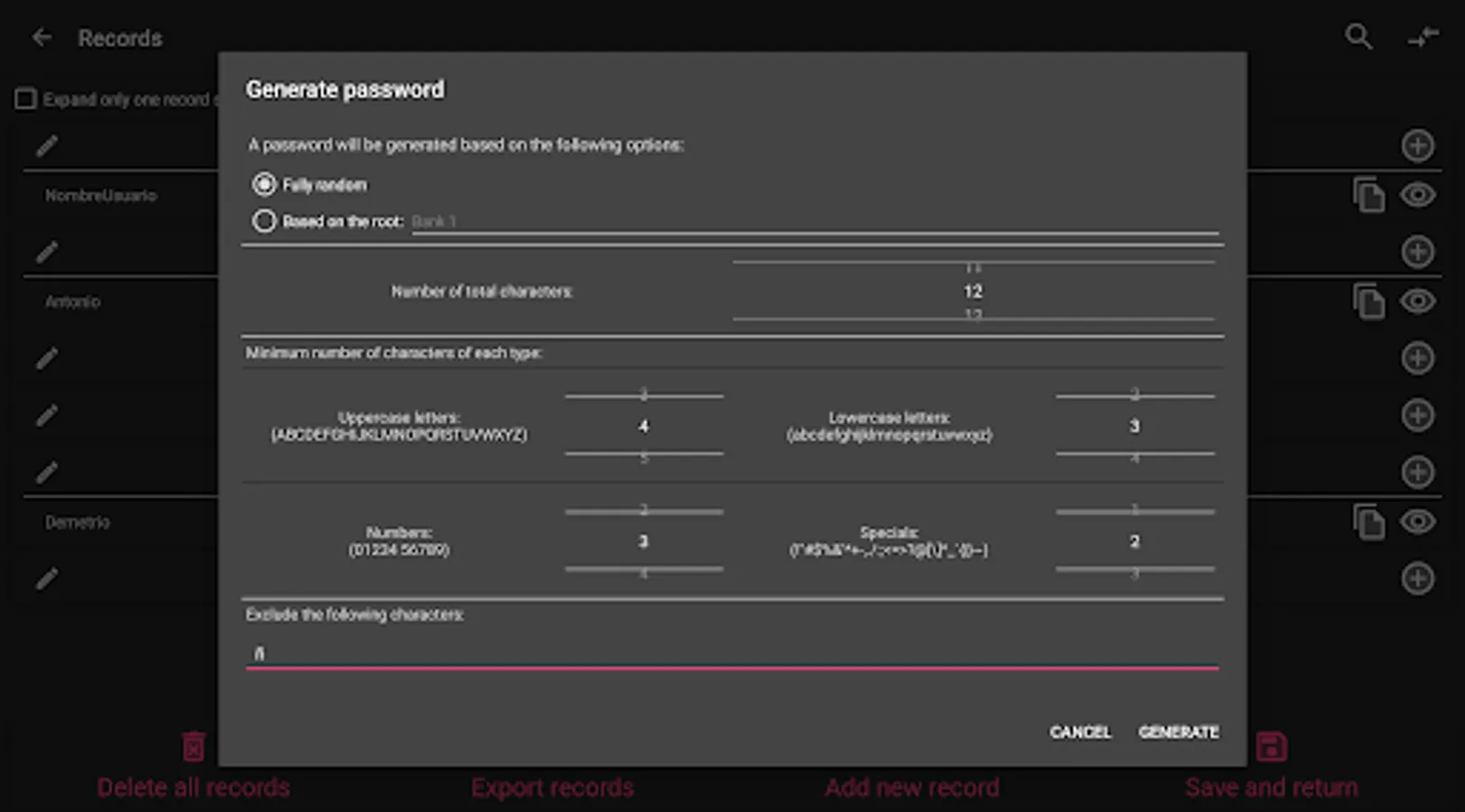The image size is (1465, 812).
Task: Click the back arrow beside Records
Action: click(42, 38)
